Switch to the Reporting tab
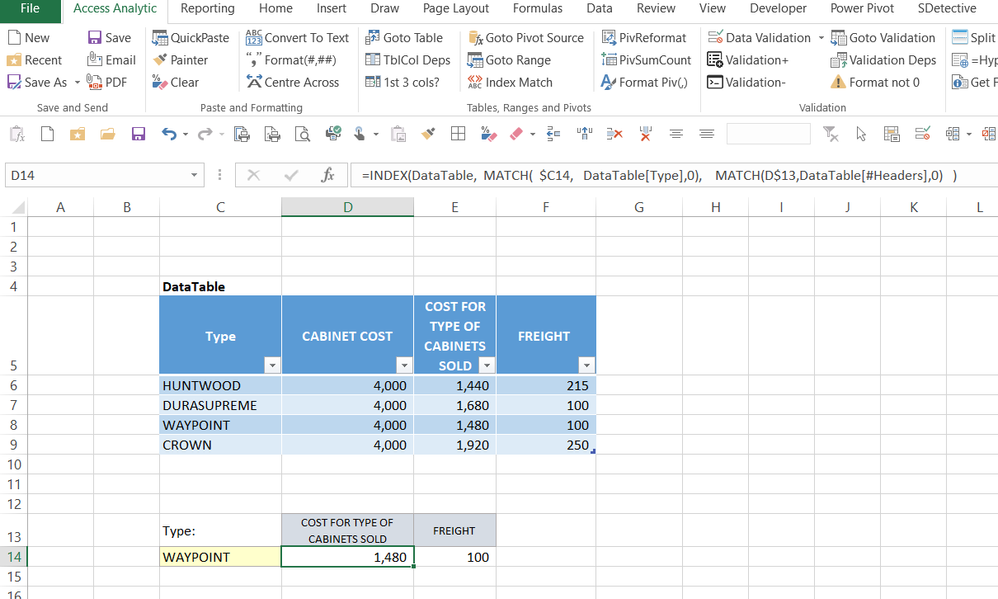Viewport: 998px width, 599px height. point(207,9)
